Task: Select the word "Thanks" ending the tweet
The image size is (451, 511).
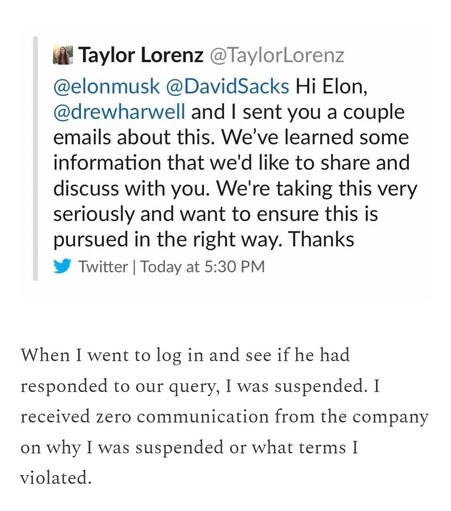Action: 321,239
